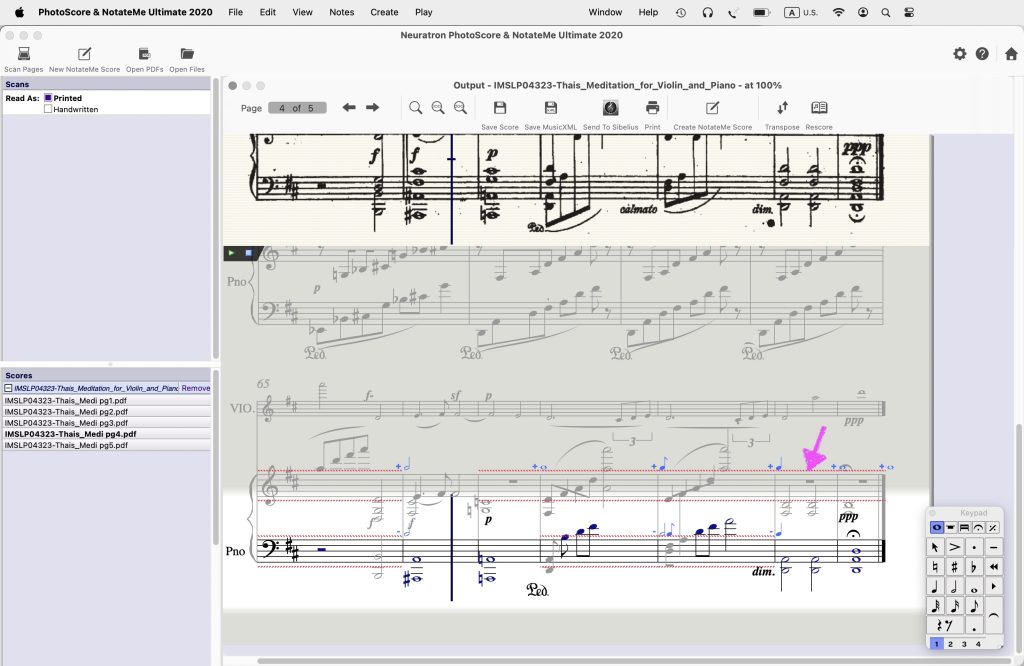Enable the Handwritten read-as checkbox
The width and height of the screenshot is (1024, 666).
[x=48, y=109]
